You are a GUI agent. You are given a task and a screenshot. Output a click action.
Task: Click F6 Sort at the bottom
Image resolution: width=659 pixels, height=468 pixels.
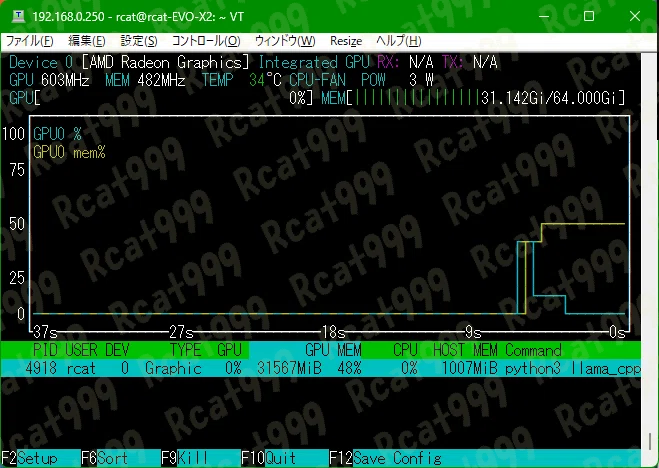pyautogui.click(x=104, y=458)
